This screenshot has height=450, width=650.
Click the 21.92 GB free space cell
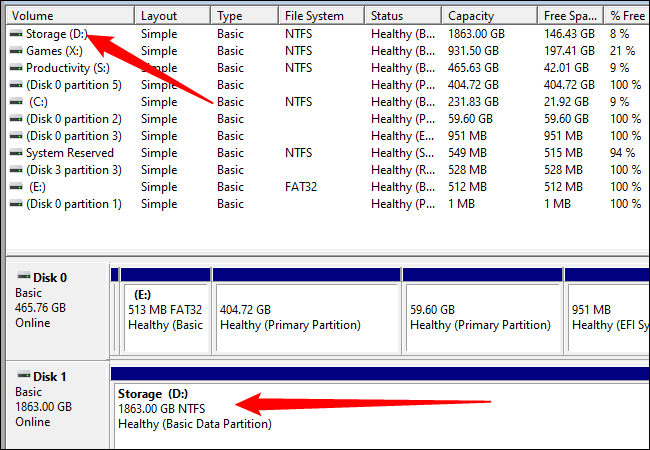566,102
